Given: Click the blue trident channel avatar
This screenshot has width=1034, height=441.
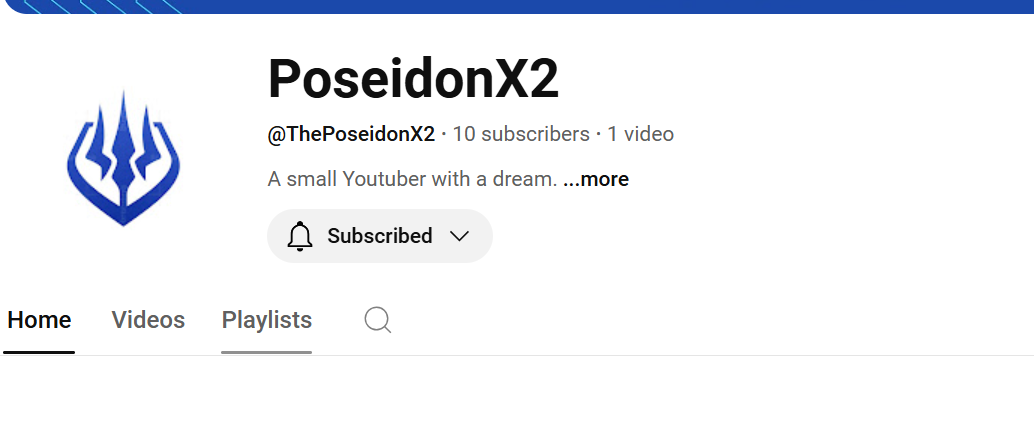Looking at the screenshot, I should 123,158.
